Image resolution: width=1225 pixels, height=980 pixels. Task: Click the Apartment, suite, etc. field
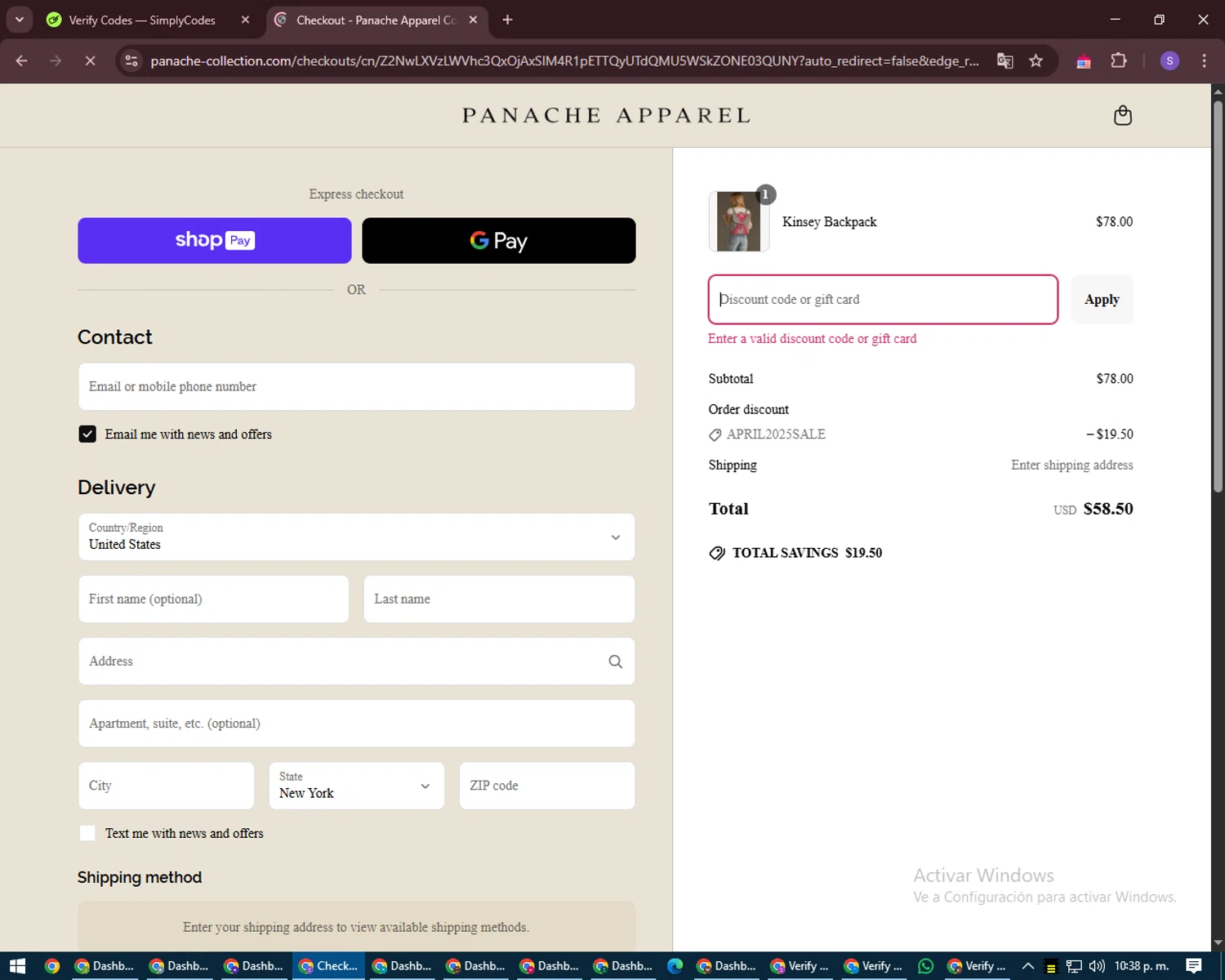coord(357,724)
